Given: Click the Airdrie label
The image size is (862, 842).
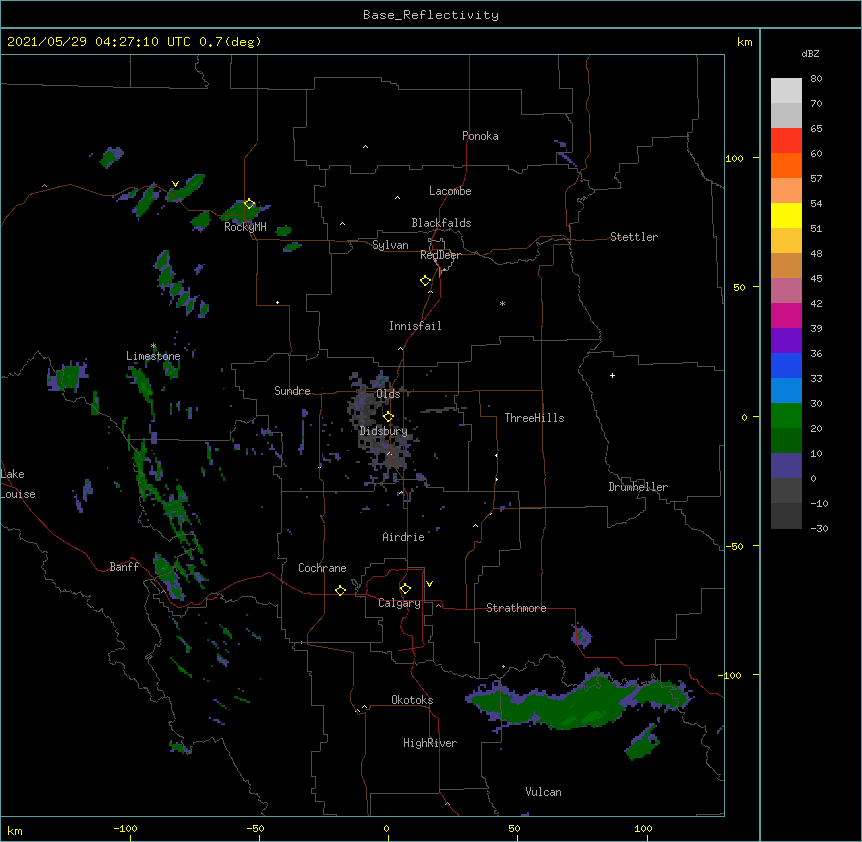Looking at the screenshot, I should pos(404,537).
